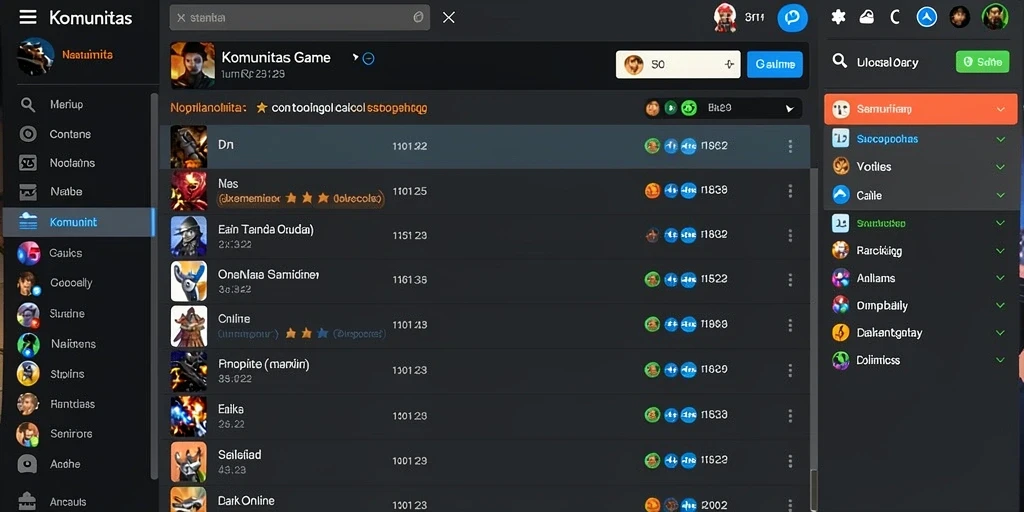Image resolution: width=1024 pixels, height=512 pixels.
Task: Open three-dot menu on the Dn row
Action: point(790,146)
